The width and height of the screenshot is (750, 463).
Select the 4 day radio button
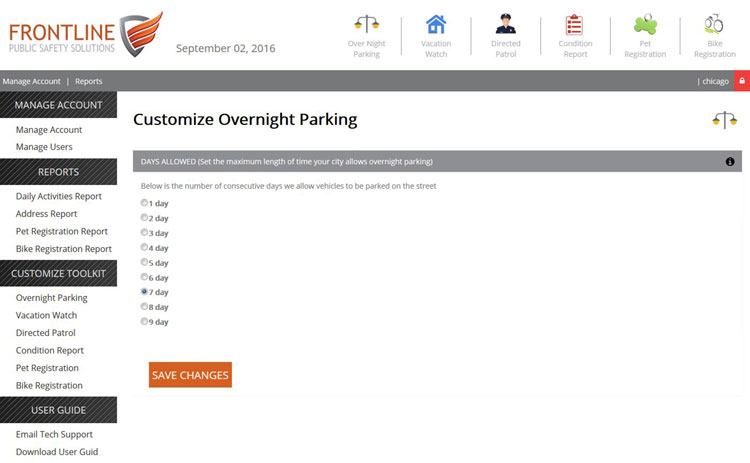point(144,247)
